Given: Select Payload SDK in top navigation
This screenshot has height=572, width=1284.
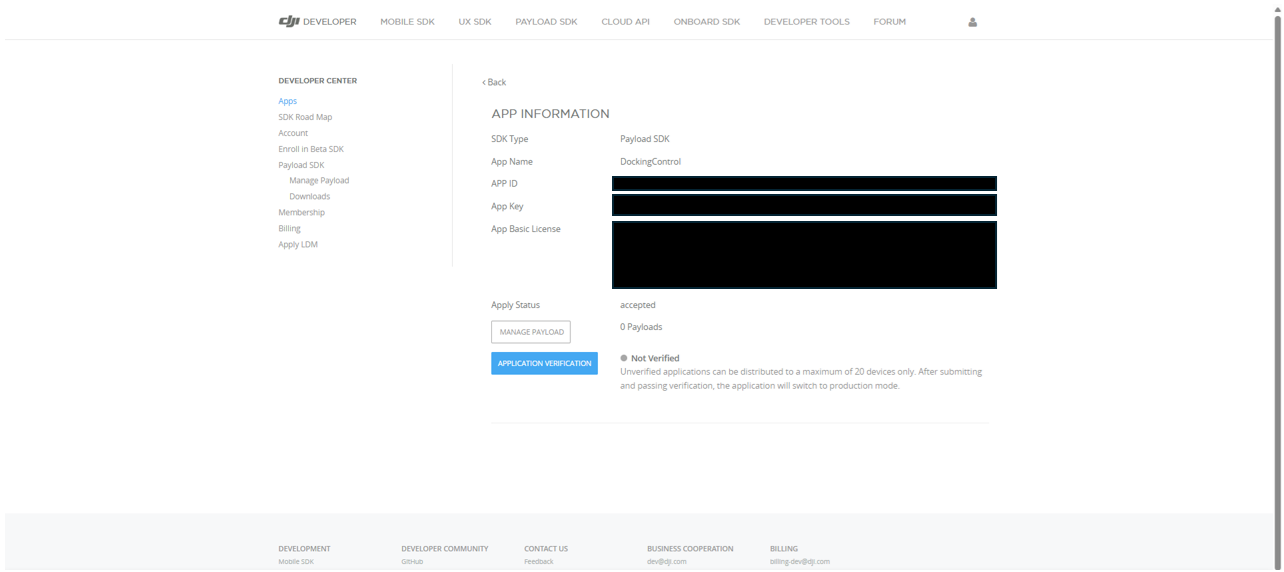Looking at the screenshot, I should [x=546, y=22].
